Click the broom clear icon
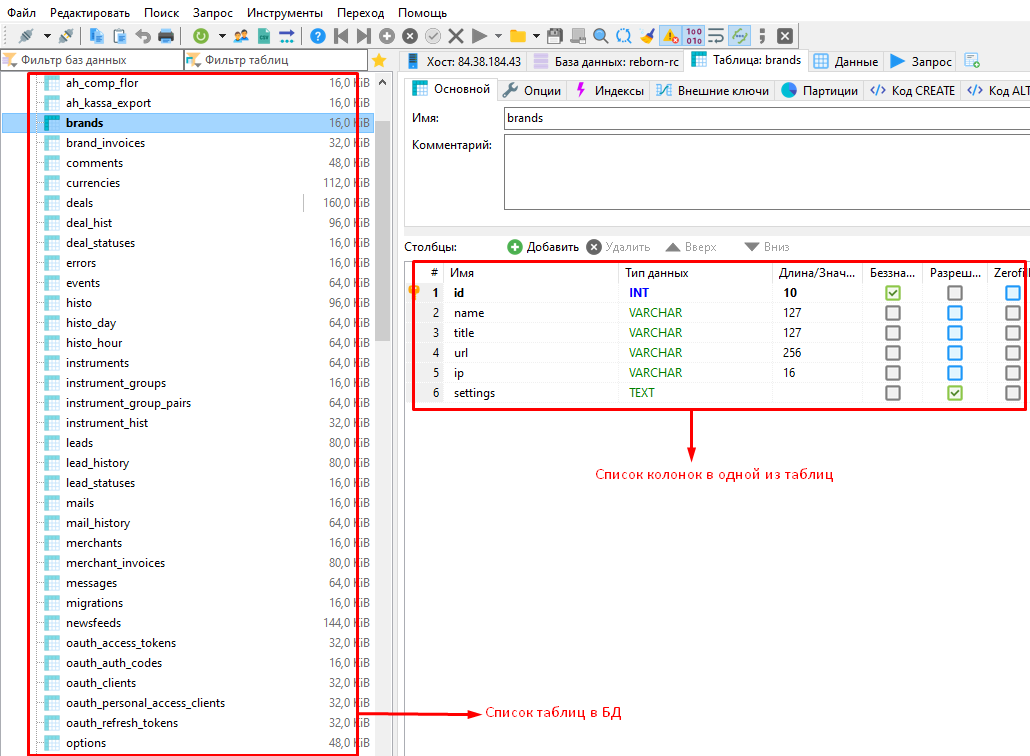The width and height of the screenshot is (1030, 756). 647,35
